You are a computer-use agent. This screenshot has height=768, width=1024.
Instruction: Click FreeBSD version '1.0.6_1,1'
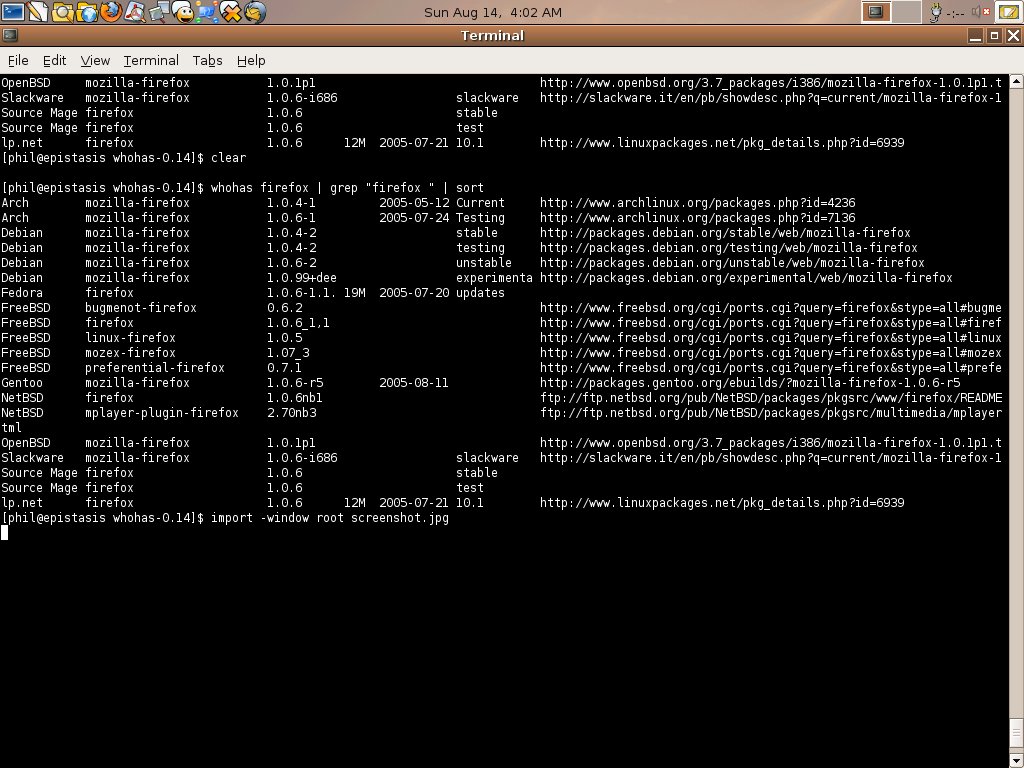(x=298, y=323)
